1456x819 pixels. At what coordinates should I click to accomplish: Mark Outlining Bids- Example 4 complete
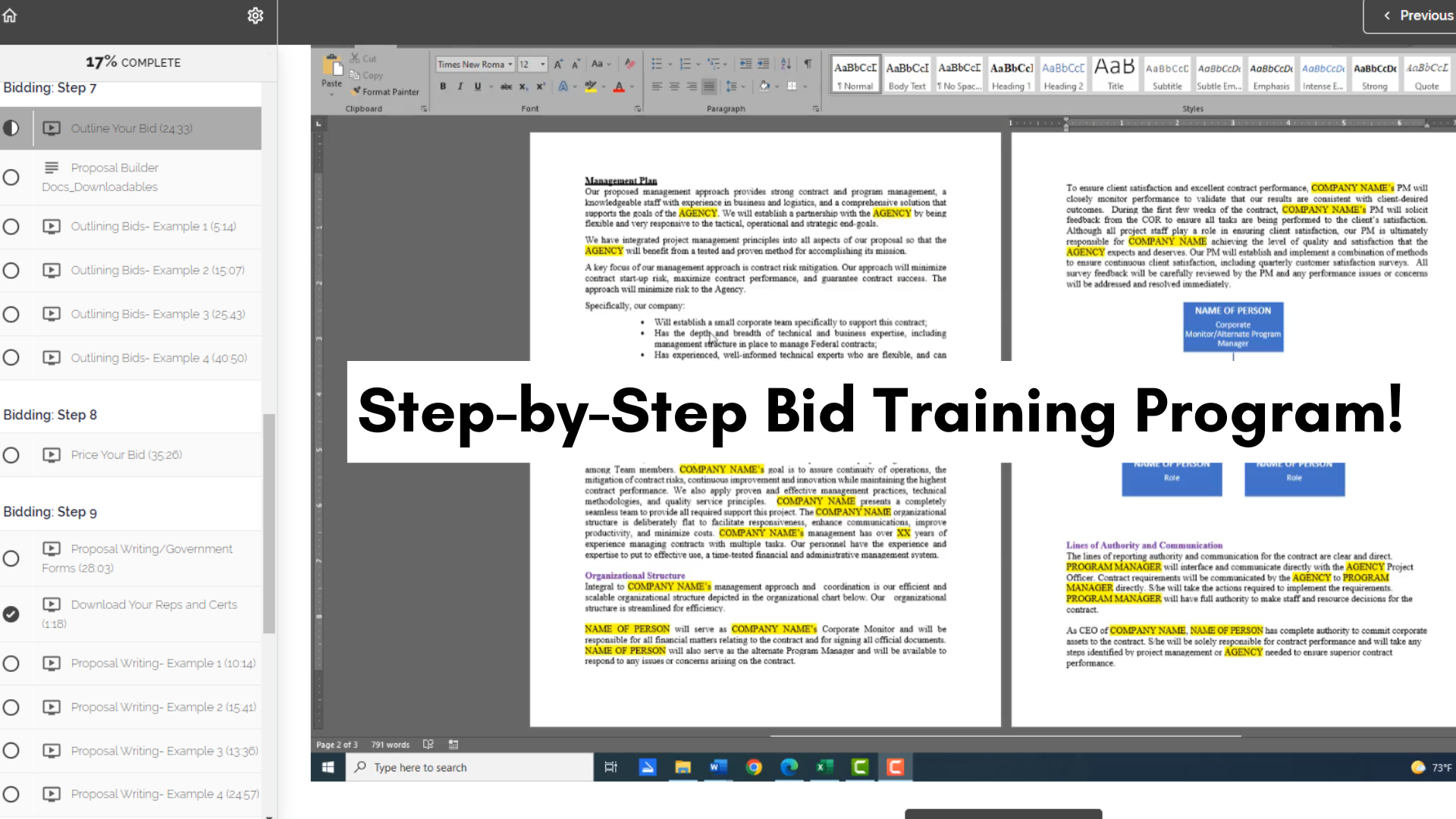tap(11, 358)
